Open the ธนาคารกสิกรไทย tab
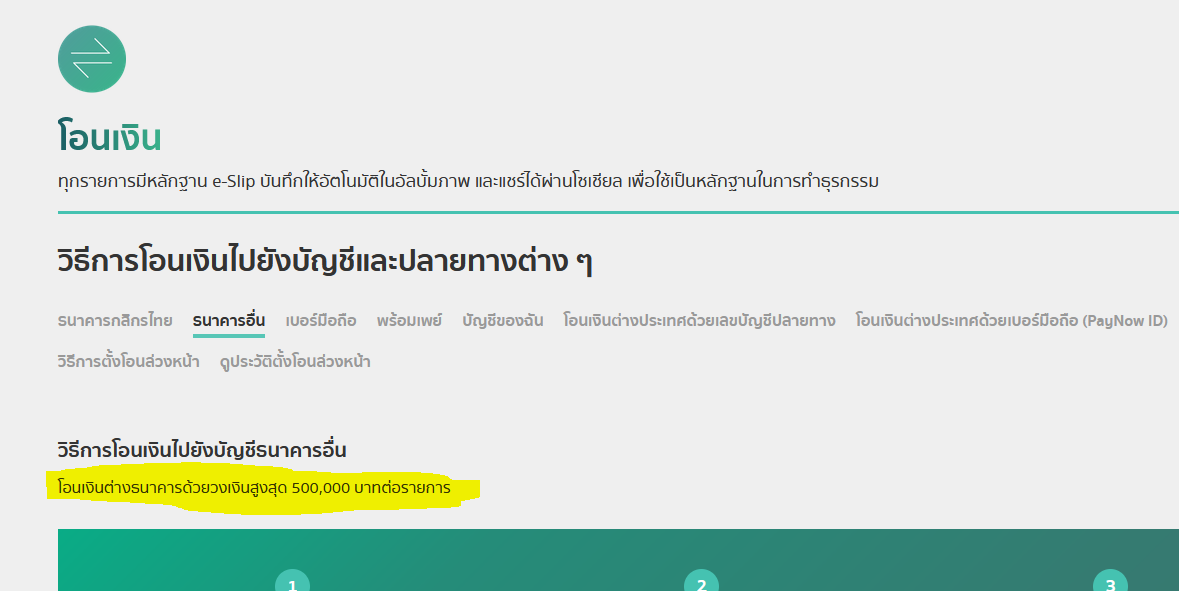 (x=115, y=320)
